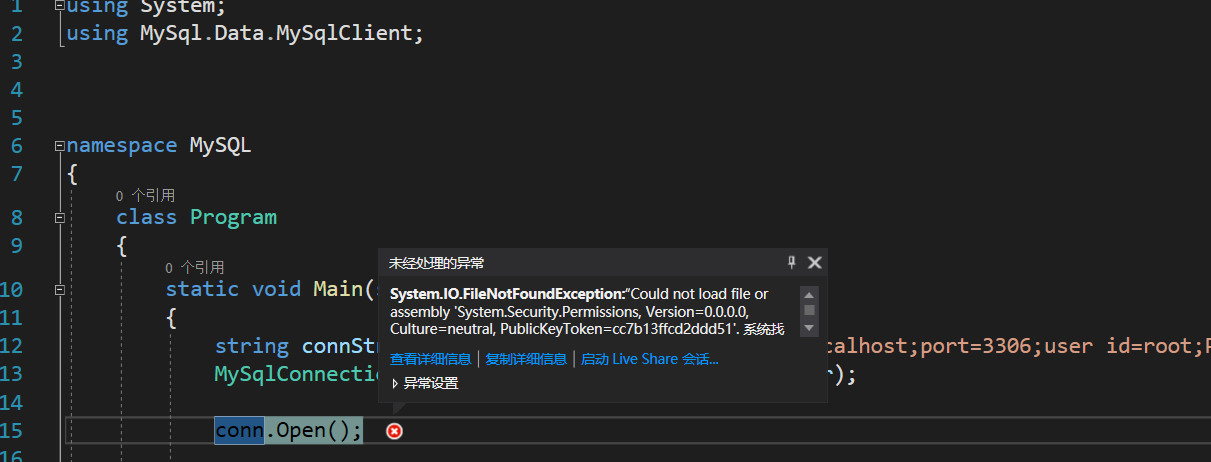The image size is (1211, 462).
Task: Collapse the namespace MySQL block
Action: click(60, 146)
